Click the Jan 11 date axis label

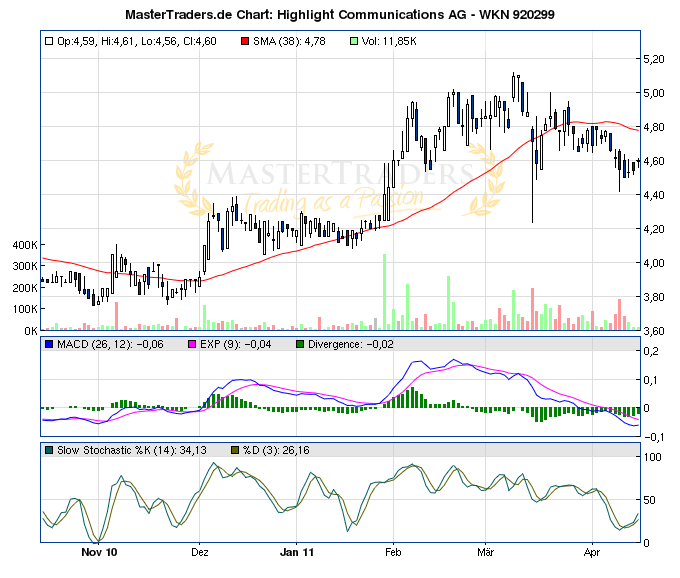[297, 552]
